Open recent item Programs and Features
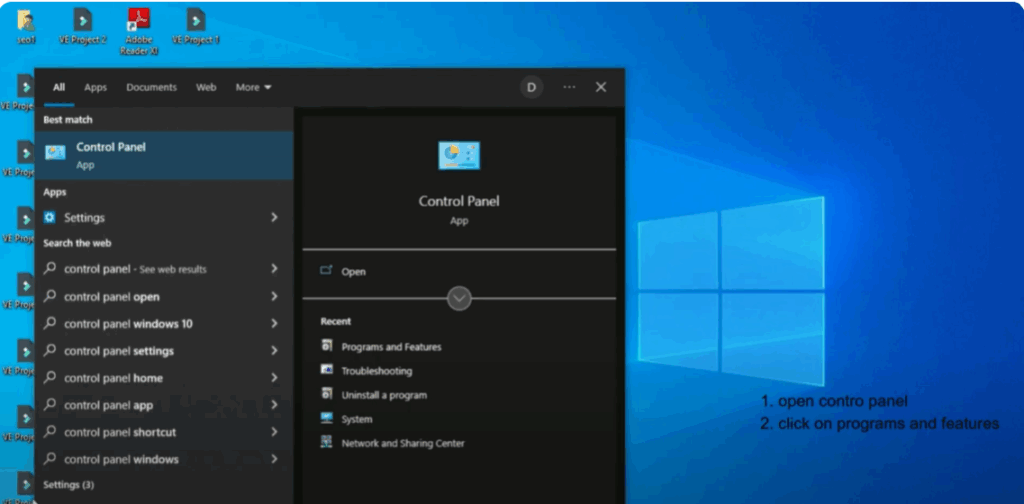 point(390,347)
